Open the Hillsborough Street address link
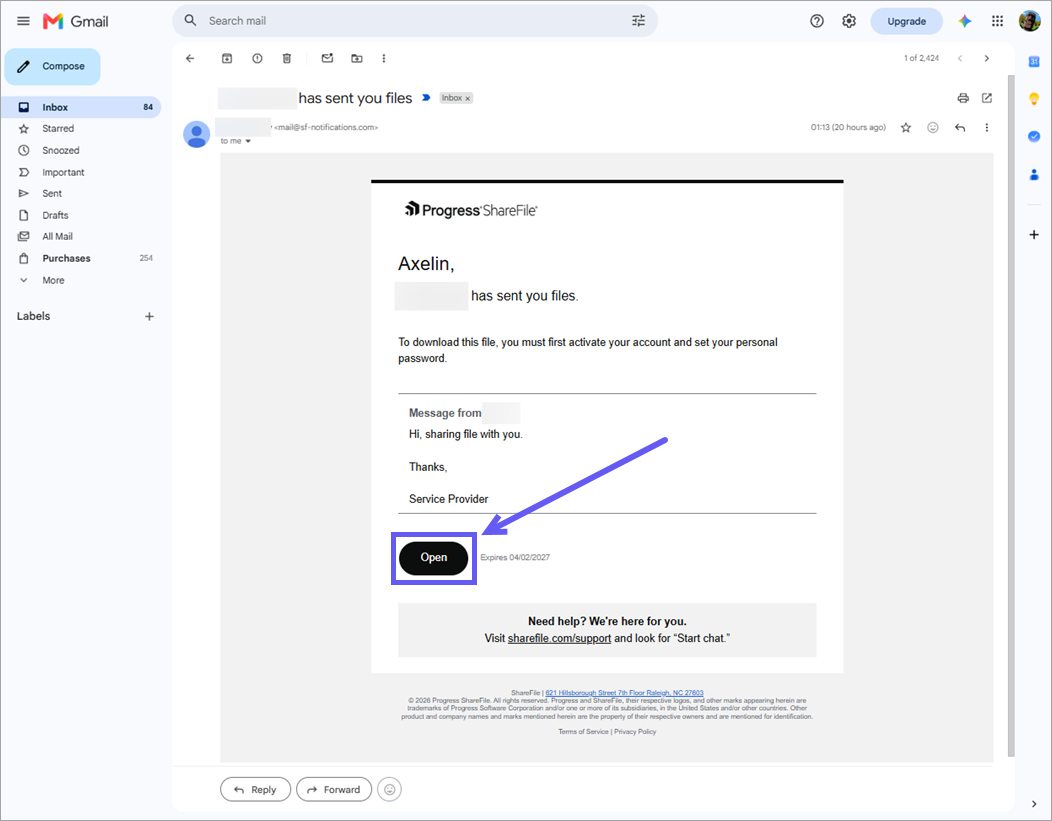The height and width of the screenshot is (821, 1052). pyautogui.click(x=624, y=693)
